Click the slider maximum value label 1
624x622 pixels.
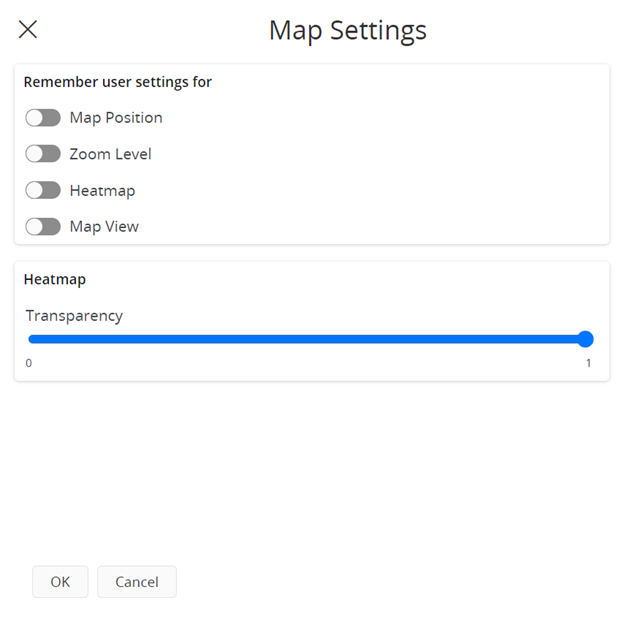588,363
